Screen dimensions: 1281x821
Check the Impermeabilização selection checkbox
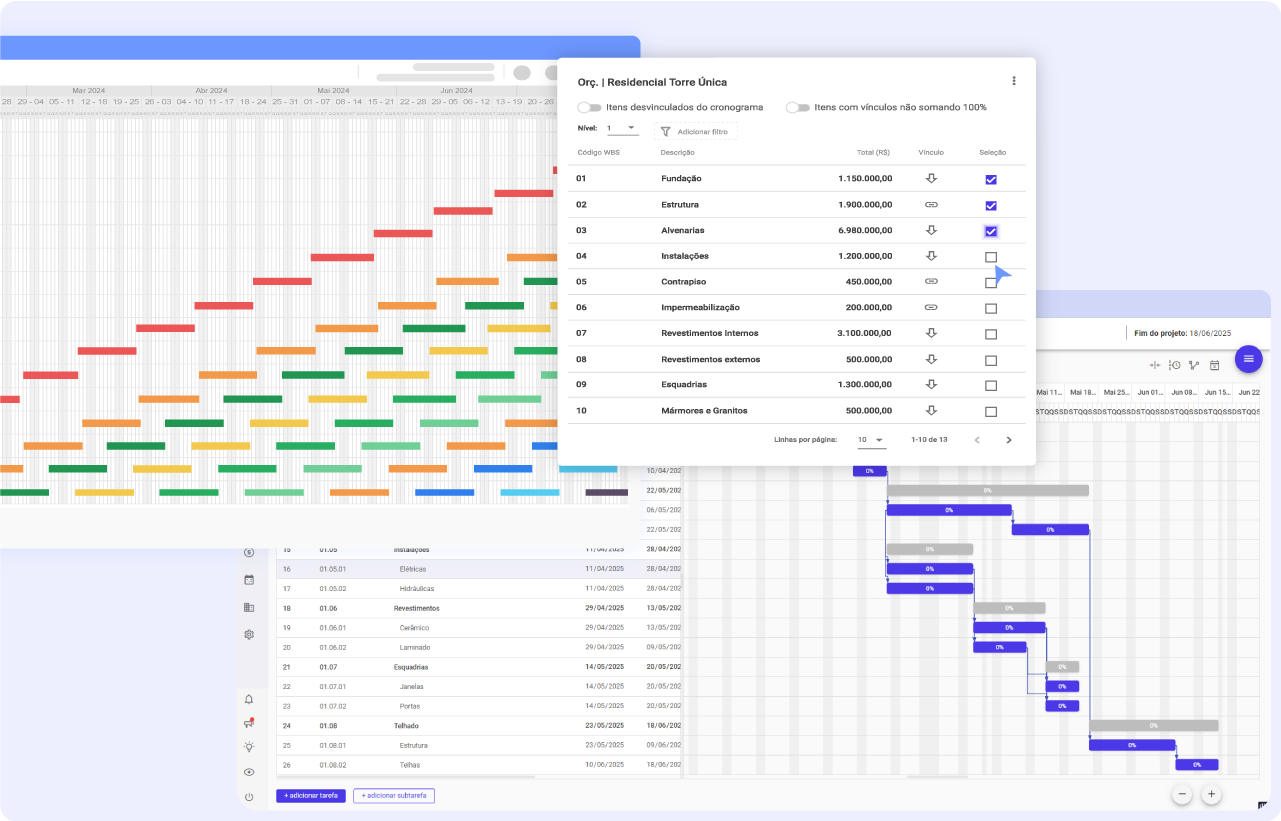[x=991, y=308]
